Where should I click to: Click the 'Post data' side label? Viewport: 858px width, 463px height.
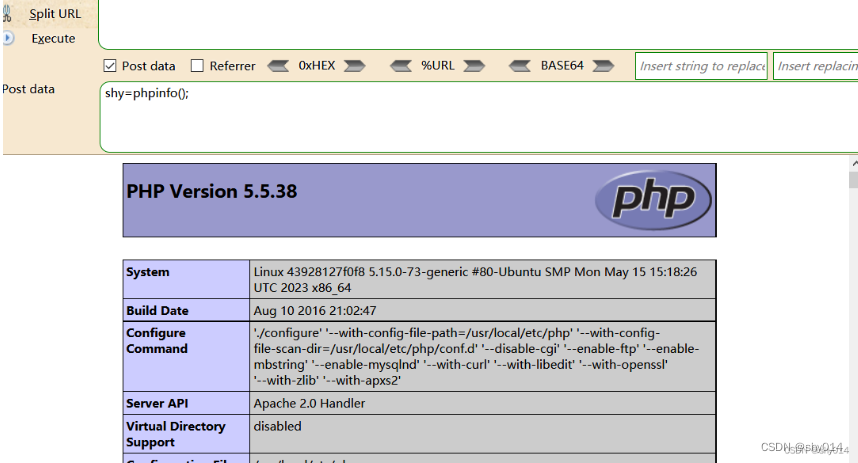pyautogui.click(x=28, y=89)
